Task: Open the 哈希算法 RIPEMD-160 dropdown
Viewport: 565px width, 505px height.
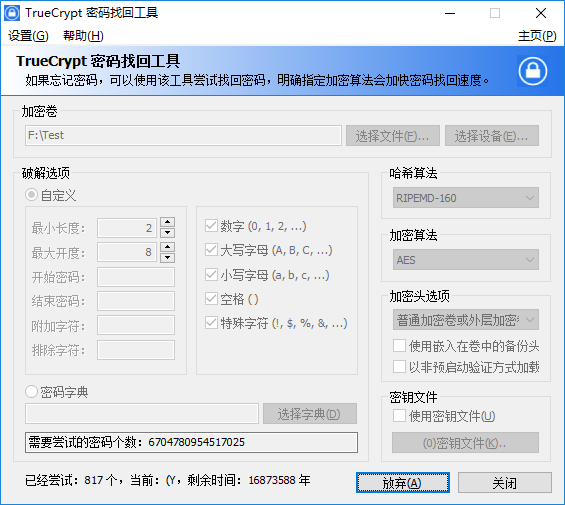Action: 466,198
